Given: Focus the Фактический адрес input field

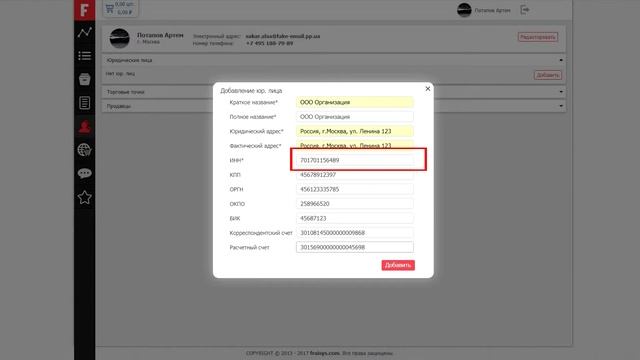Looking at the screenshot, I should [355, 145].
